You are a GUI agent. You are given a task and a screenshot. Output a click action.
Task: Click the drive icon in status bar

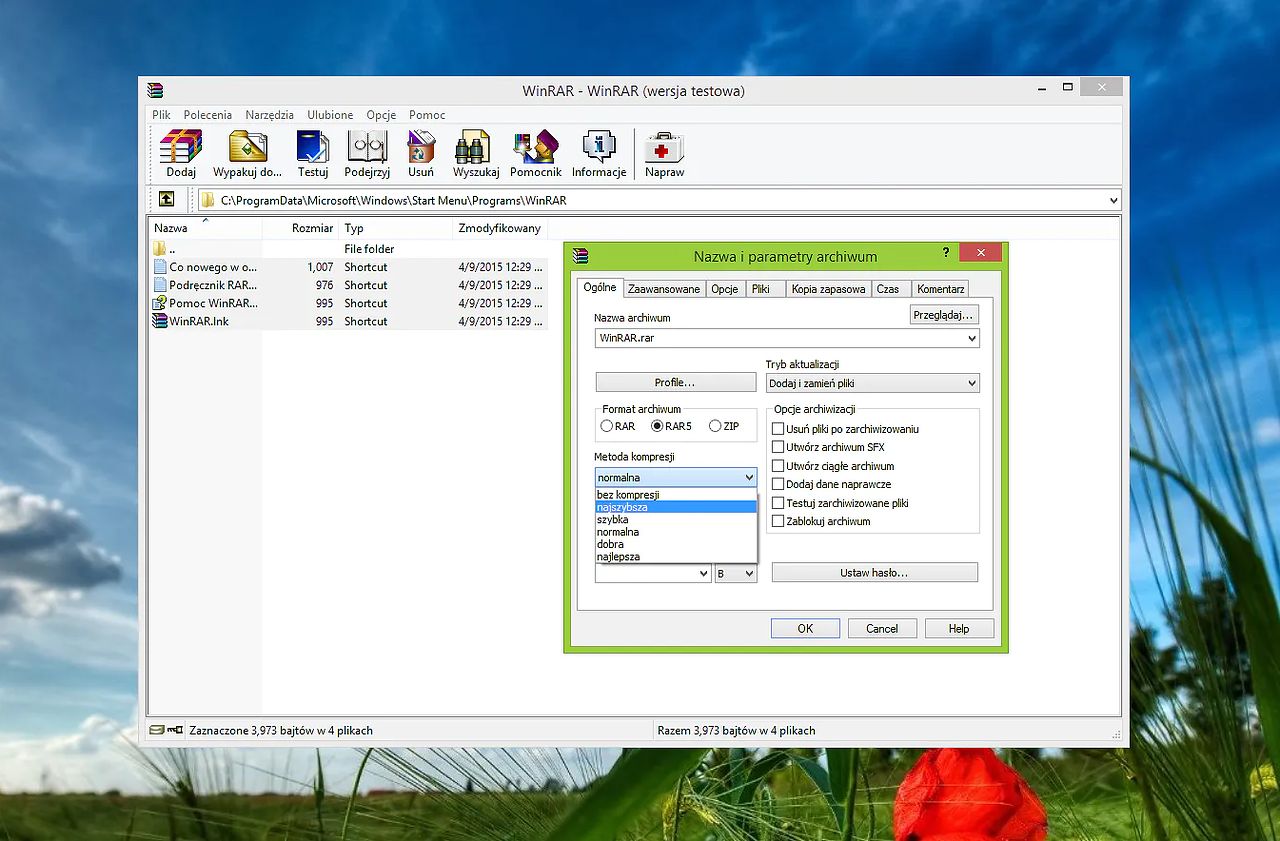pyautogui.click(x=157, y=730)
